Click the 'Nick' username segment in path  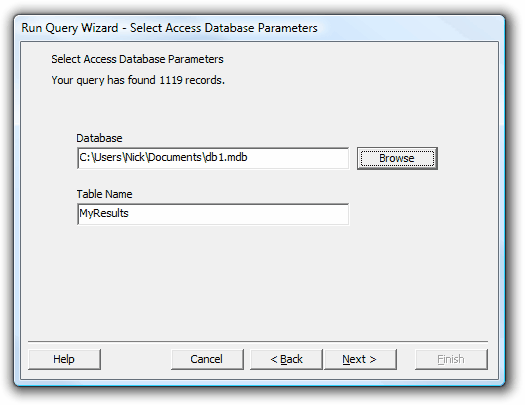coord(135,157)
